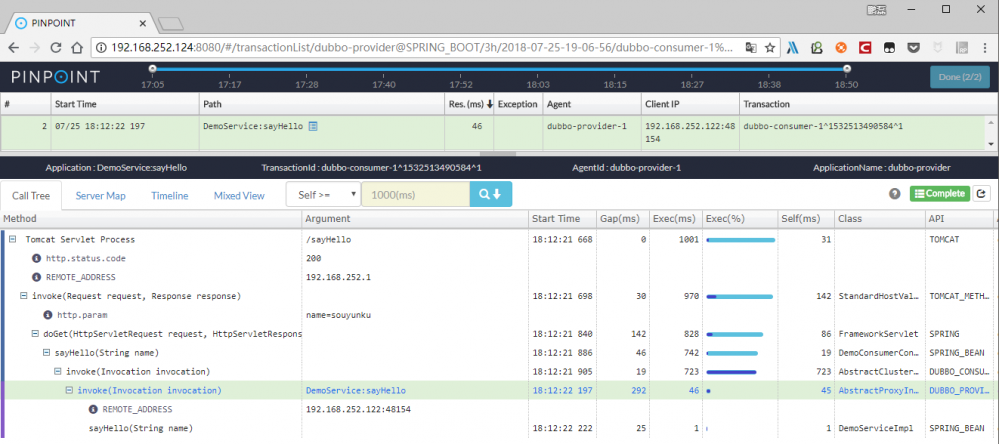Open the browser home page icon
This screenshot has width=999, height=444.
(76, 48)
